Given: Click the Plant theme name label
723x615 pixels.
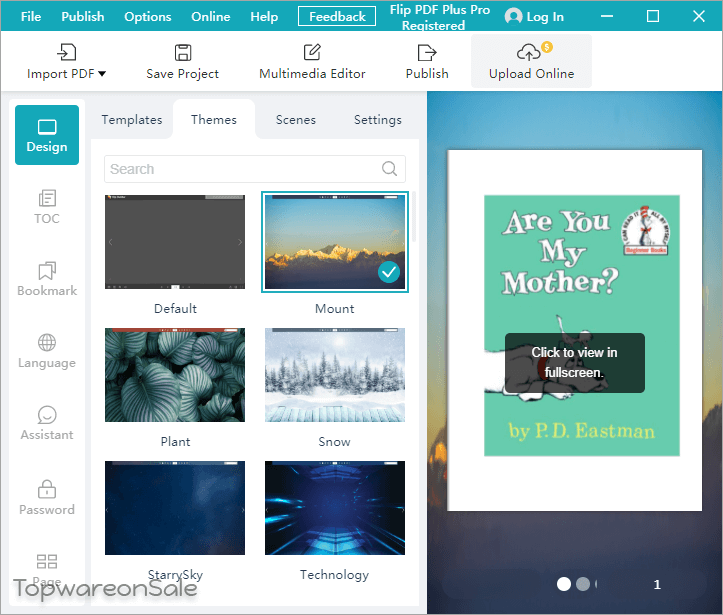Looking at the screenshot, I should (175, 441).
